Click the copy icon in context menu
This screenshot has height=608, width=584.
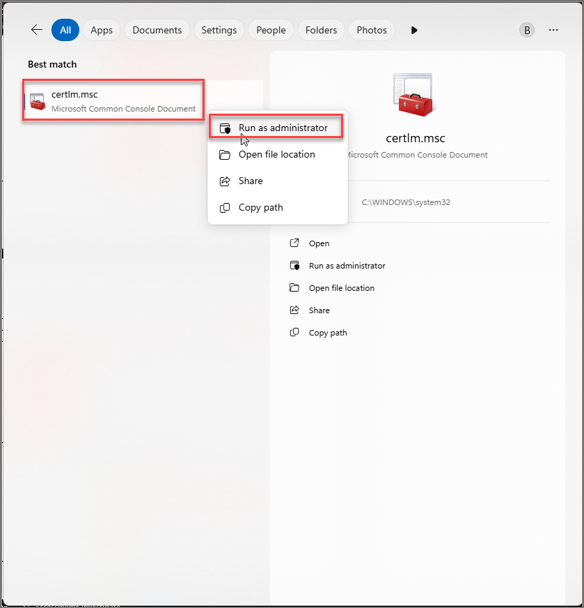pos(225,208)
